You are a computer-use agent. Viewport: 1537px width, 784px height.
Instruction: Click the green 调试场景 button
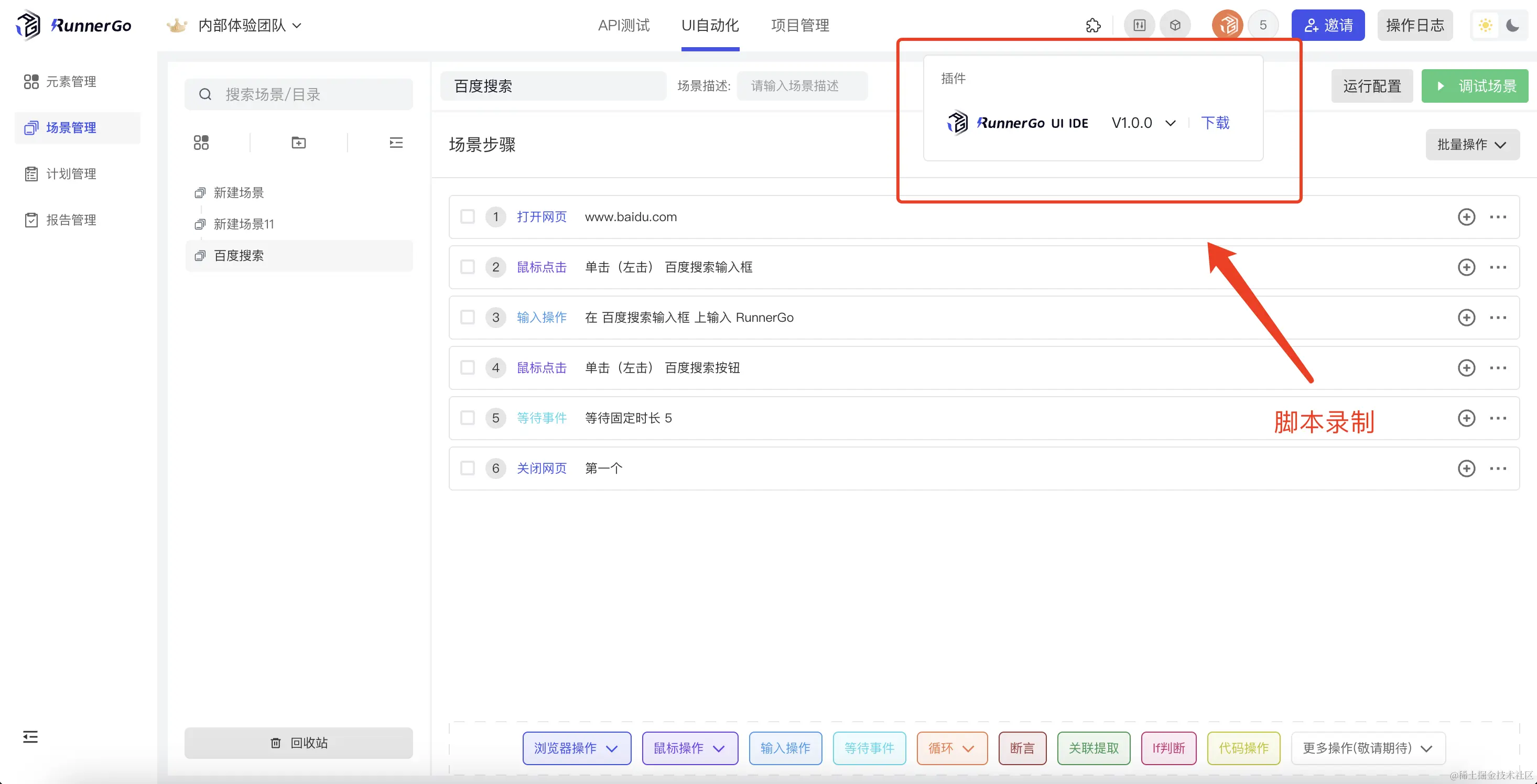[x=1474, y=86]
